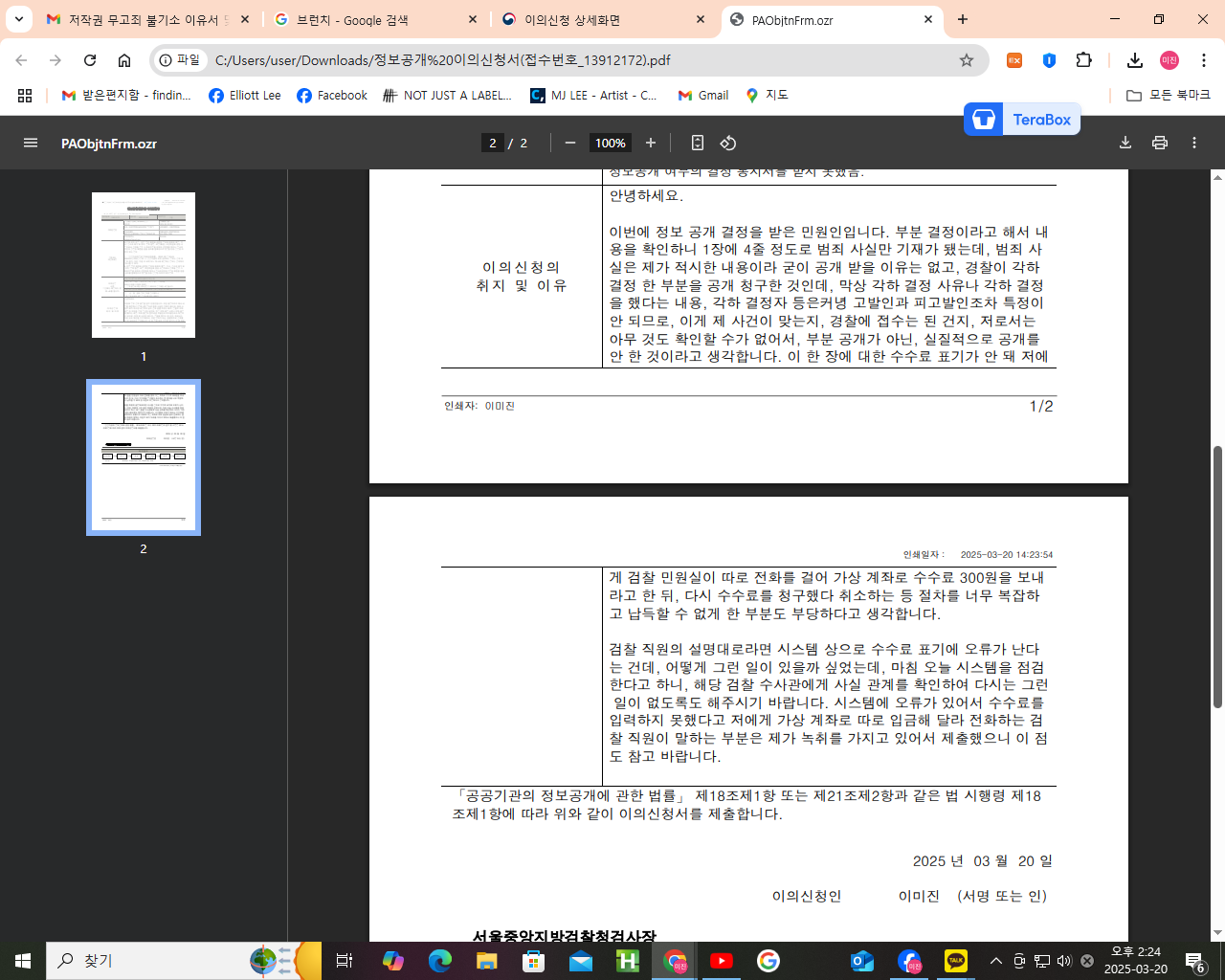
Task: Zoom out with the minus icon
Action: point(569,142)
